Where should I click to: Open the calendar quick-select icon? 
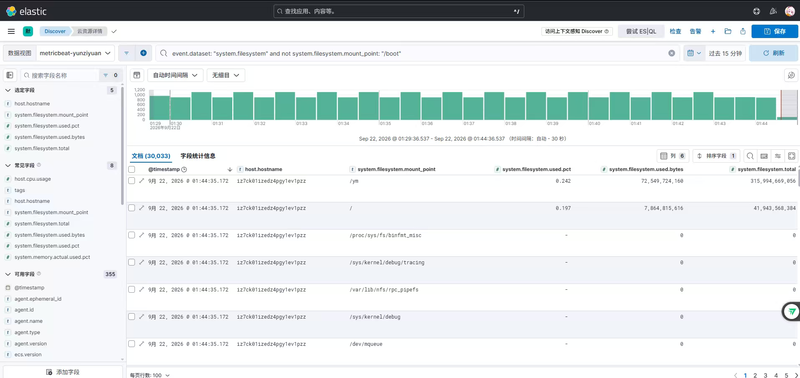click(694, 53)
